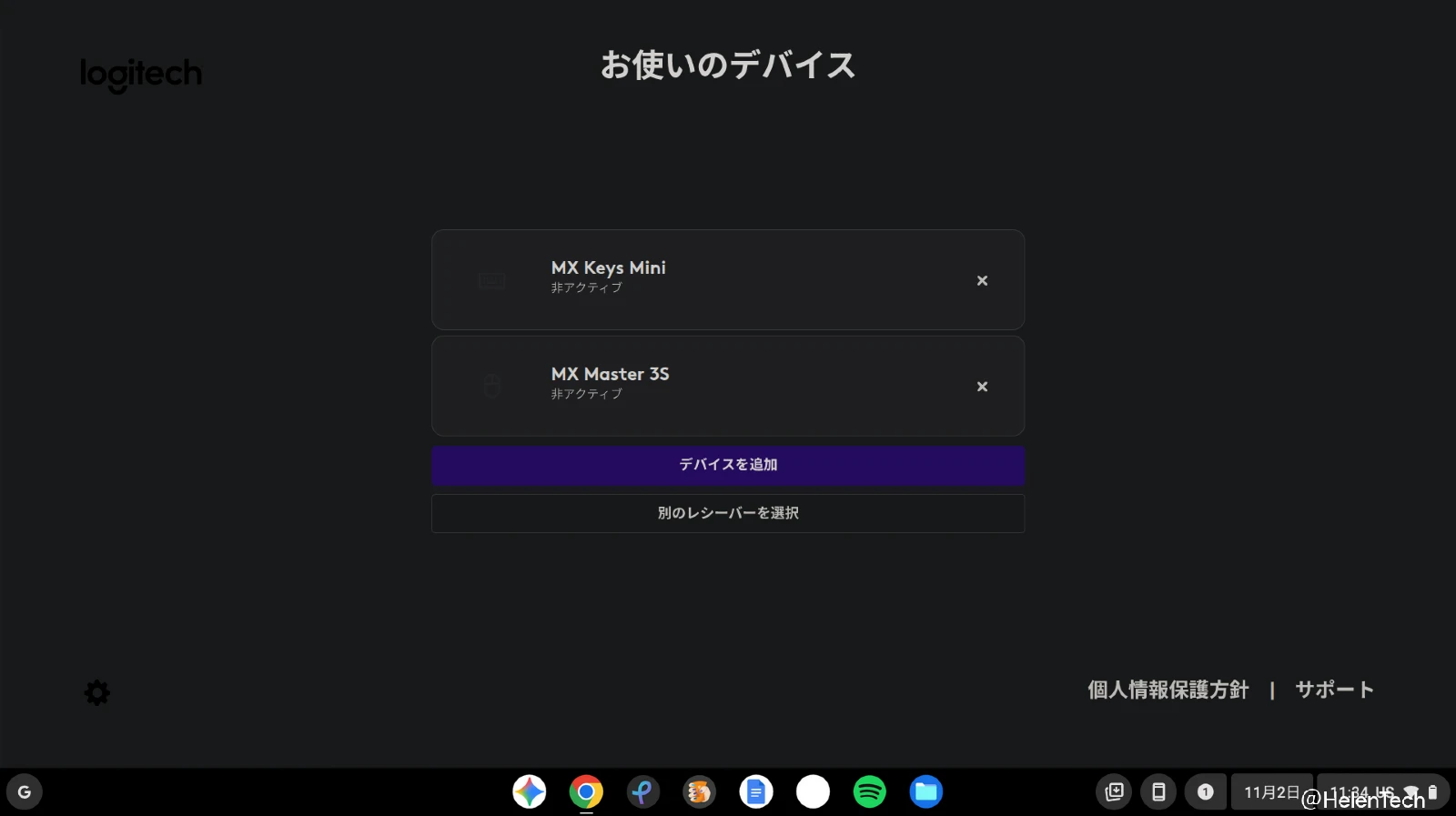
Task: Open the screen capture tray icon
Action: 1114,791
